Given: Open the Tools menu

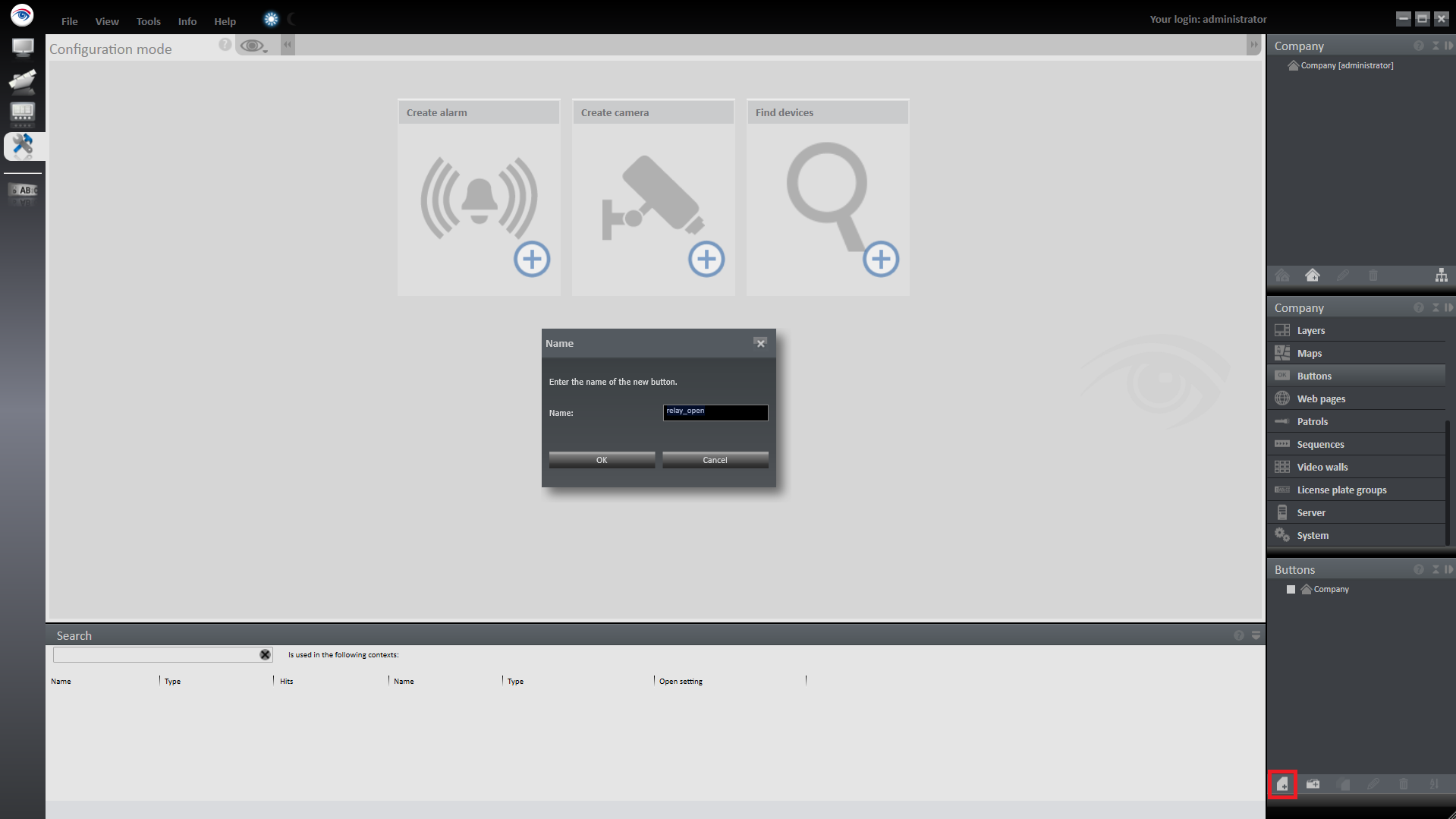Looking at the screenshot, I should (148, 21).
